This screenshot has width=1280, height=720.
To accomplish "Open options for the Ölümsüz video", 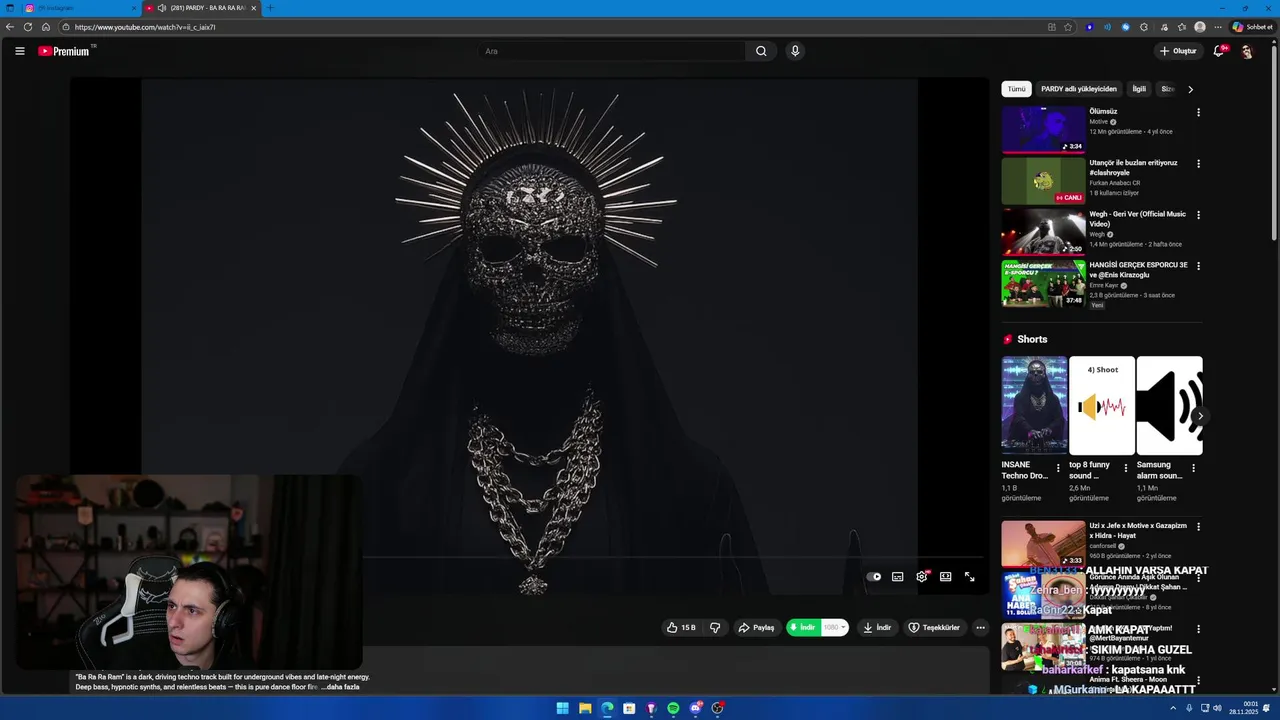I will (x=1198, y=112).
